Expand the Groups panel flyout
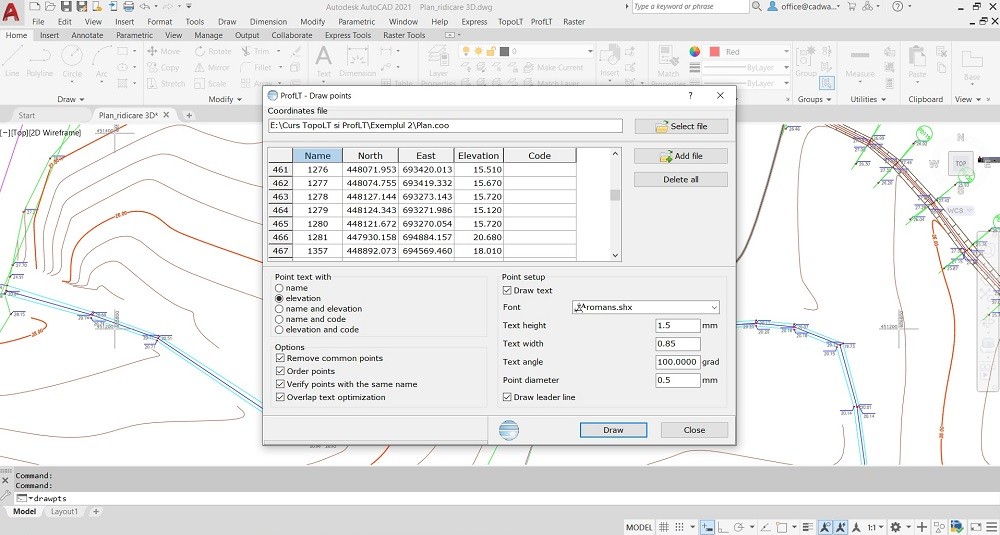The width and height of the screenshot is (1000, 535). [814, 99]
